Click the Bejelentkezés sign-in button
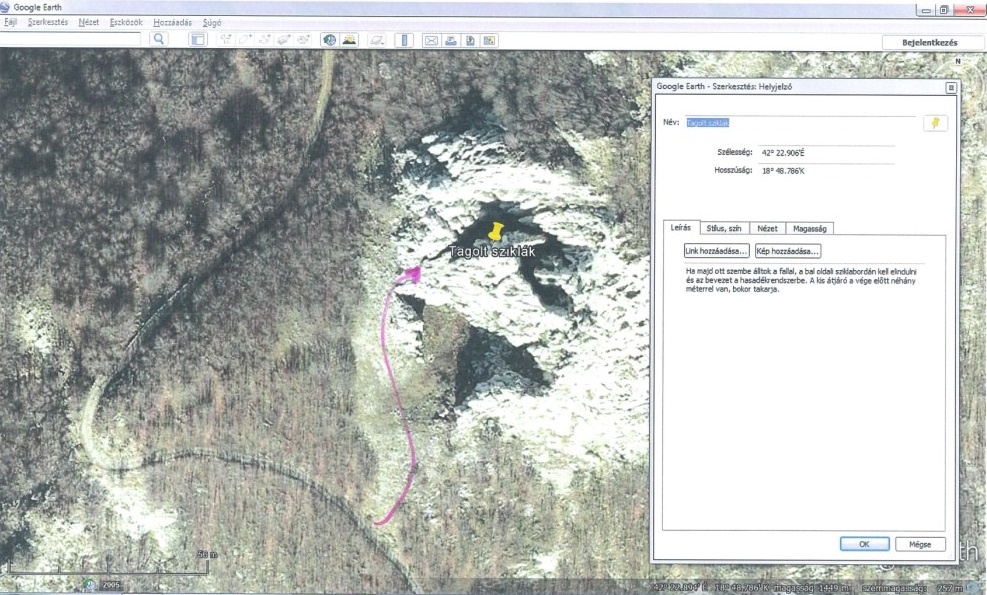 930,42
